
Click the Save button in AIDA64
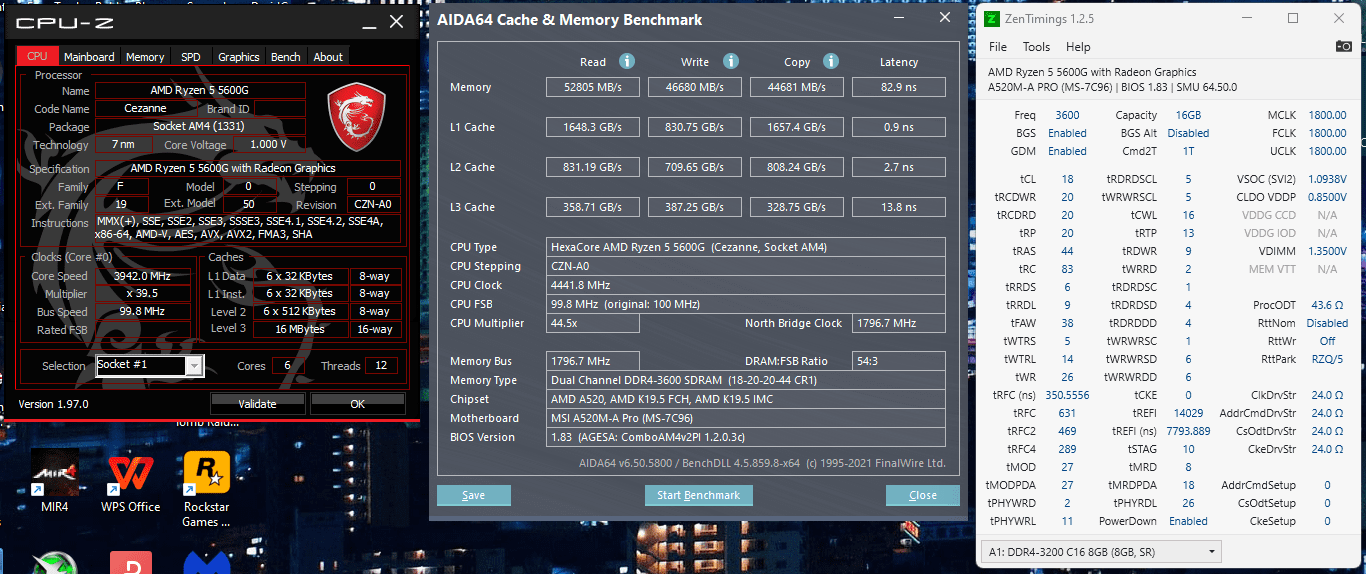(474, 495)
